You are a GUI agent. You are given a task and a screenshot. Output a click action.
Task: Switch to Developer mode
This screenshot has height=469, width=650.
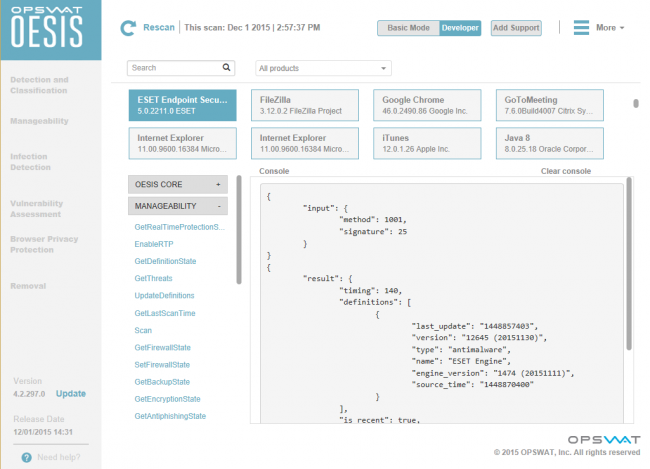(x=460, y=28)
